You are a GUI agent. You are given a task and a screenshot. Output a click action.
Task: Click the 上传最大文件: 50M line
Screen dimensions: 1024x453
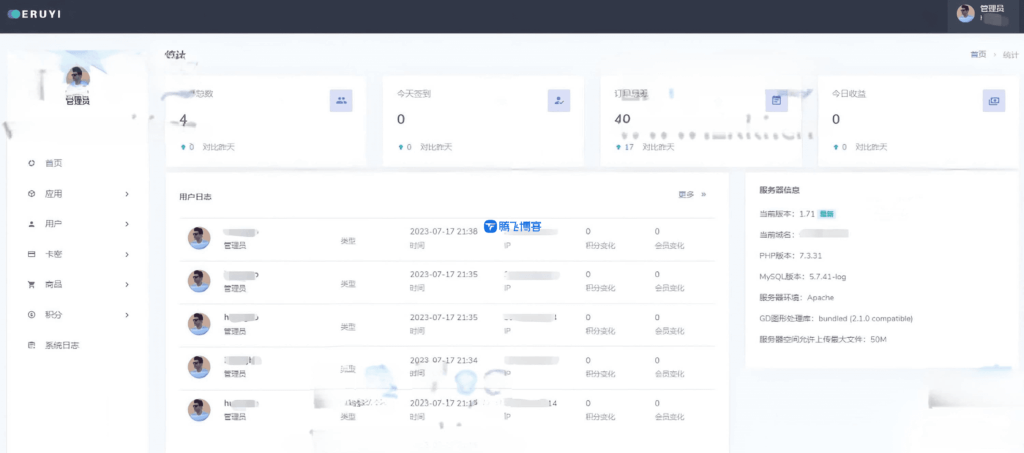click(823, 339)
